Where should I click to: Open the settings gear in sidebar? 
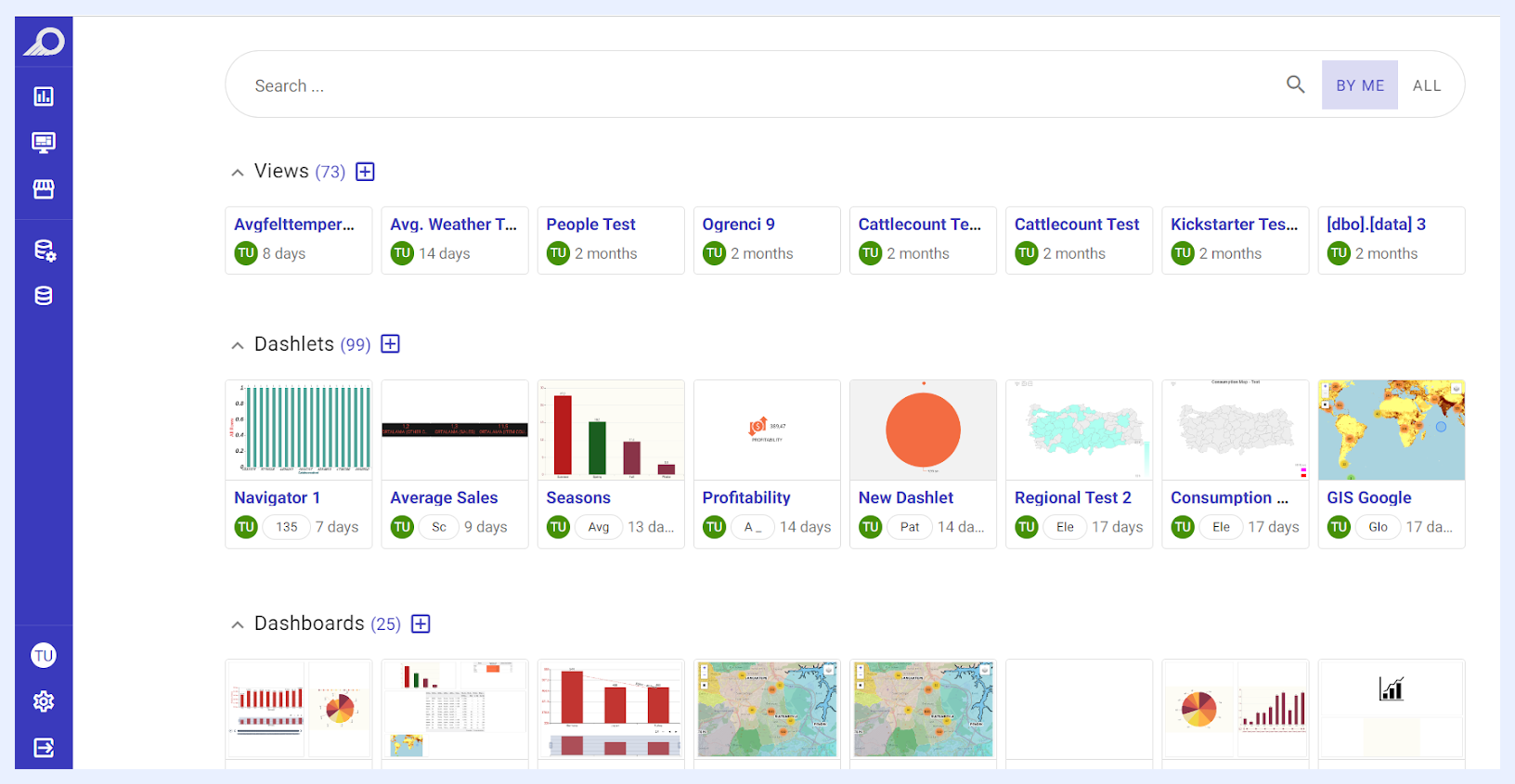(x=44, y=701)
